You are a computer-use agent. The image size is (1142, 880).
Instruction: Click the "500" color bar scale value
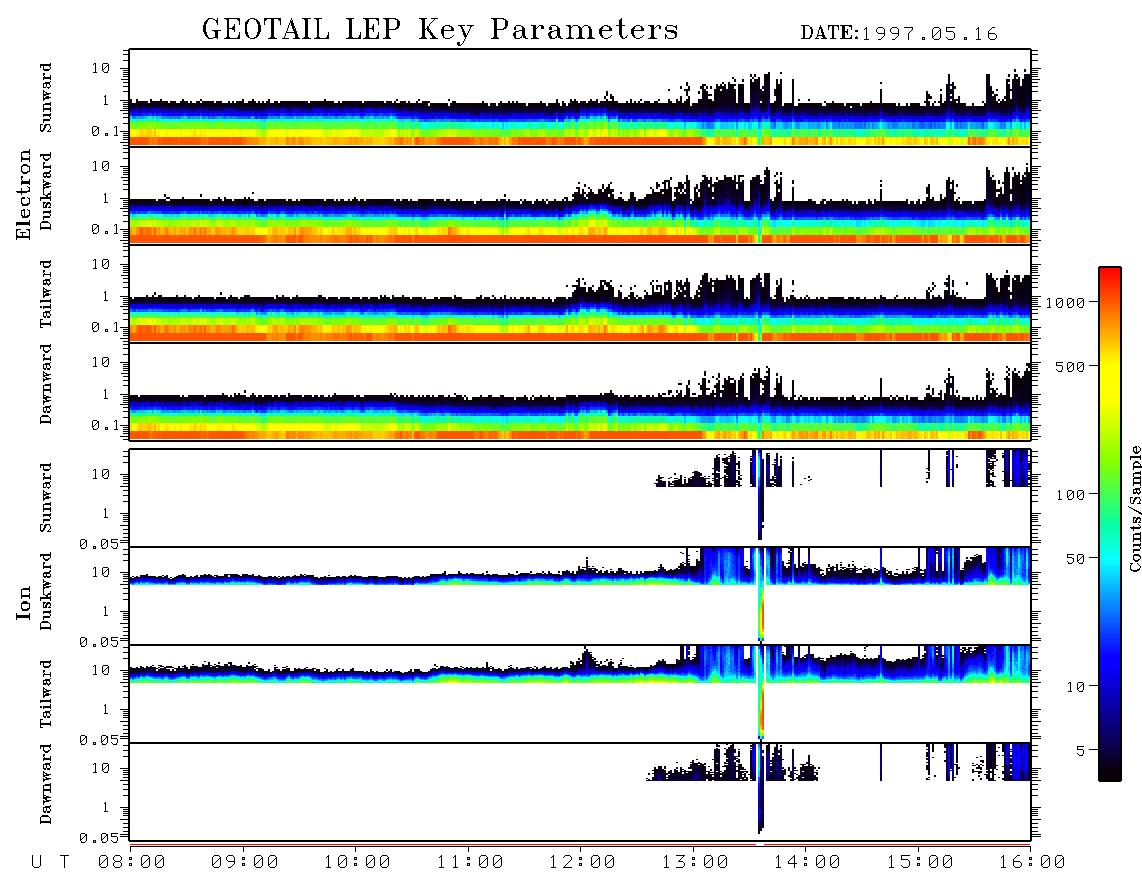[1070, 366]
